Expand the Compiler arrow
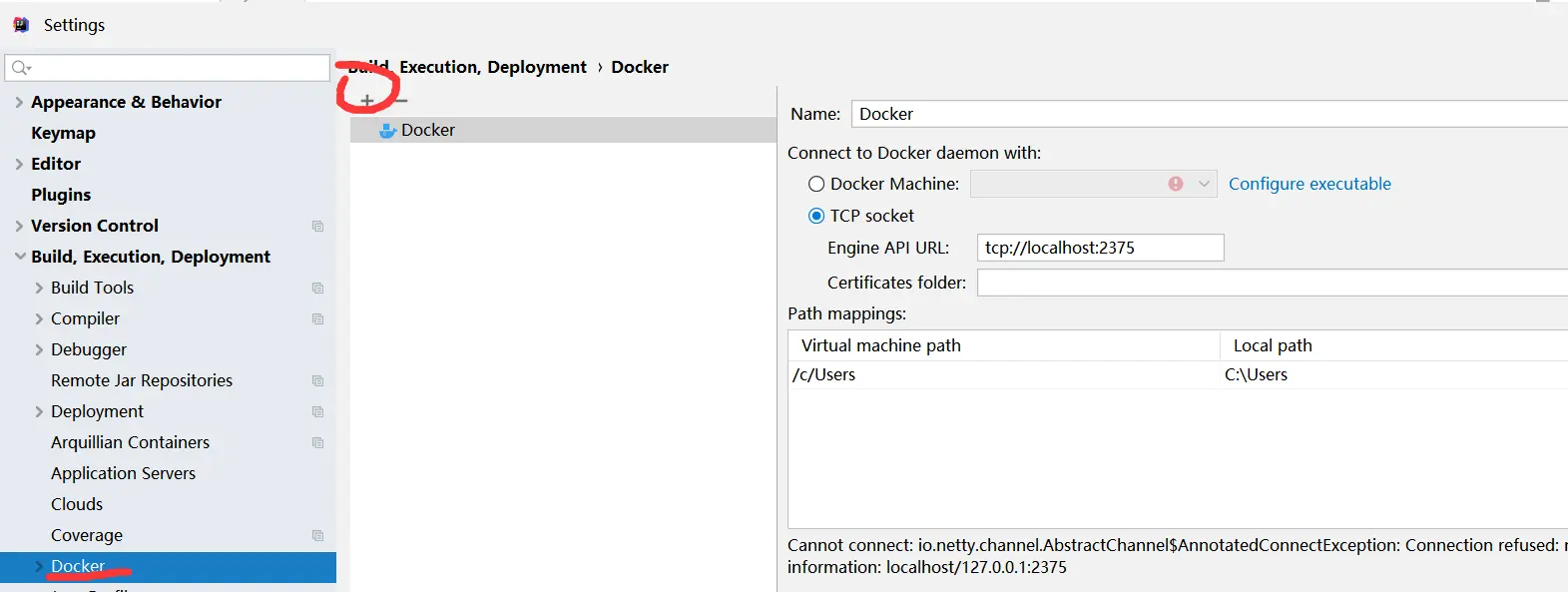Screen dimensions: 1568x592 tap(39, 318)
